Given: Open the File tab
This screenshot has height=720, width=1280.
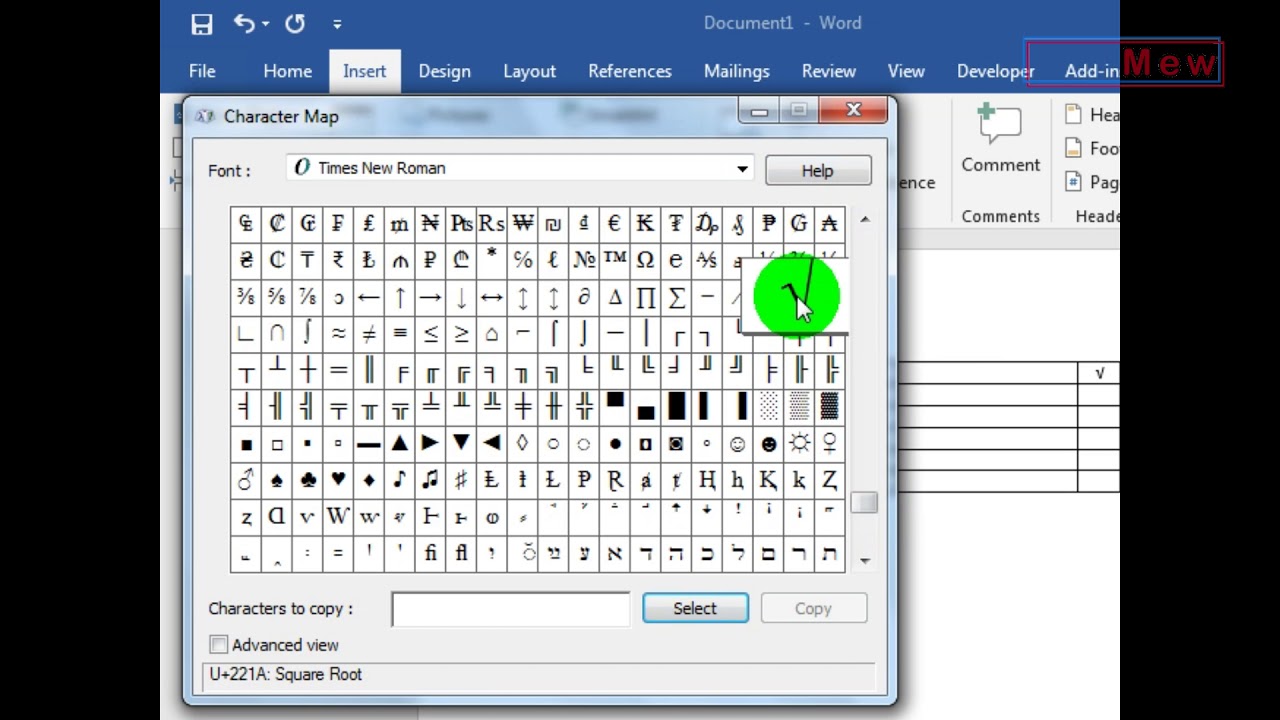Looking at the screenshot, I should coord(202,71).
